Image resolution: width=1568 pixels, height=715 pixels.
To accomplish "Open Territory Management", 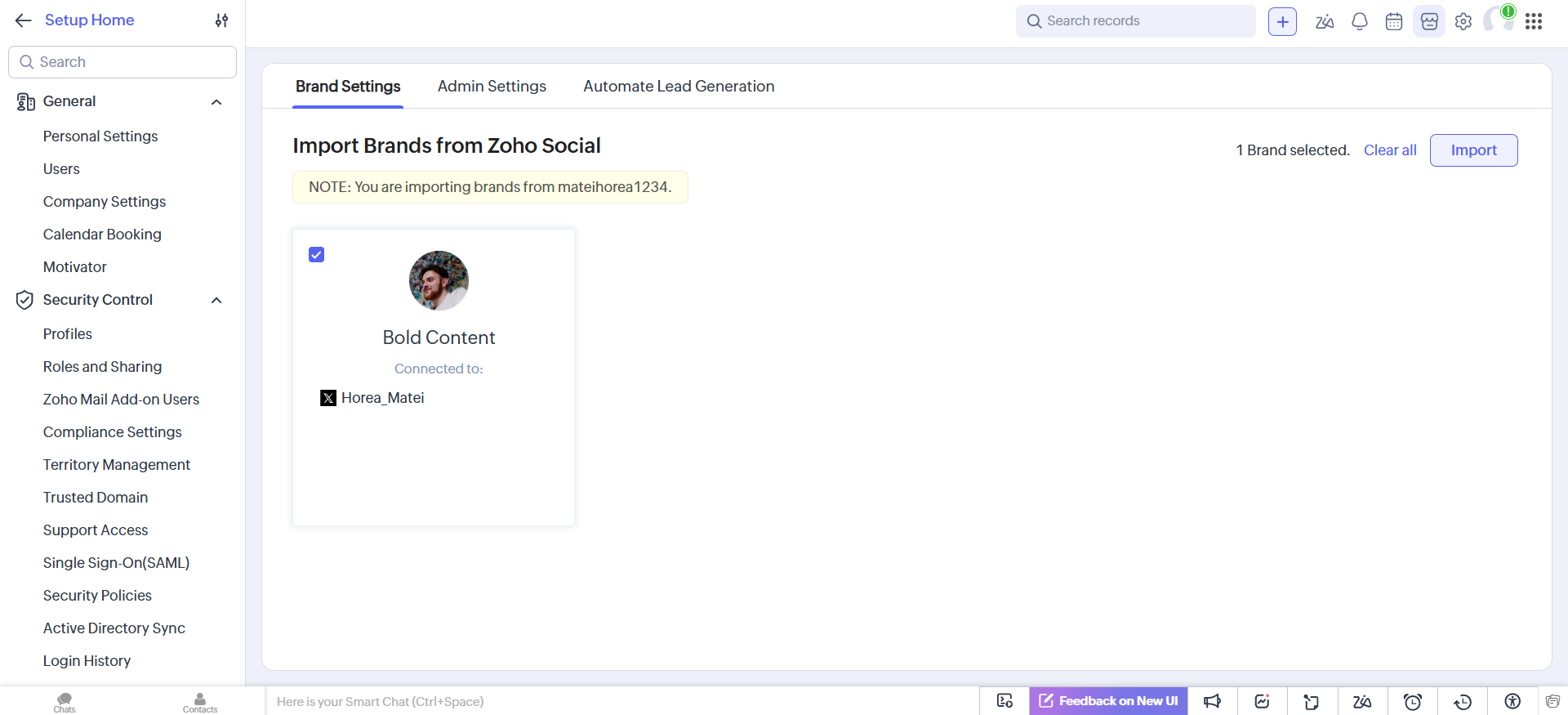I will click(x=117, y=465).
